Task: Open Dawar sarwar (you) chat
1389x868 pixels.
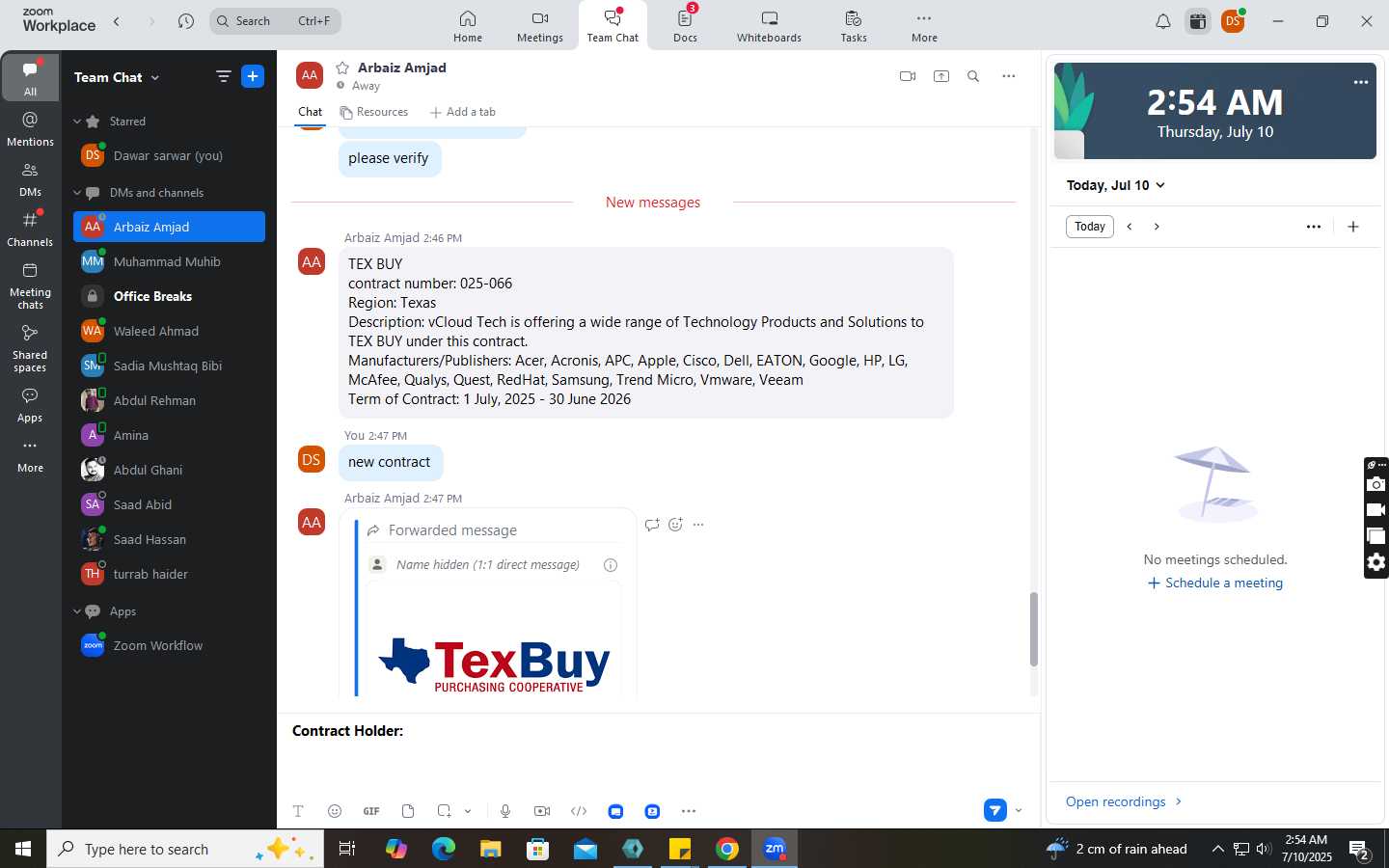Action: (169, 155)
